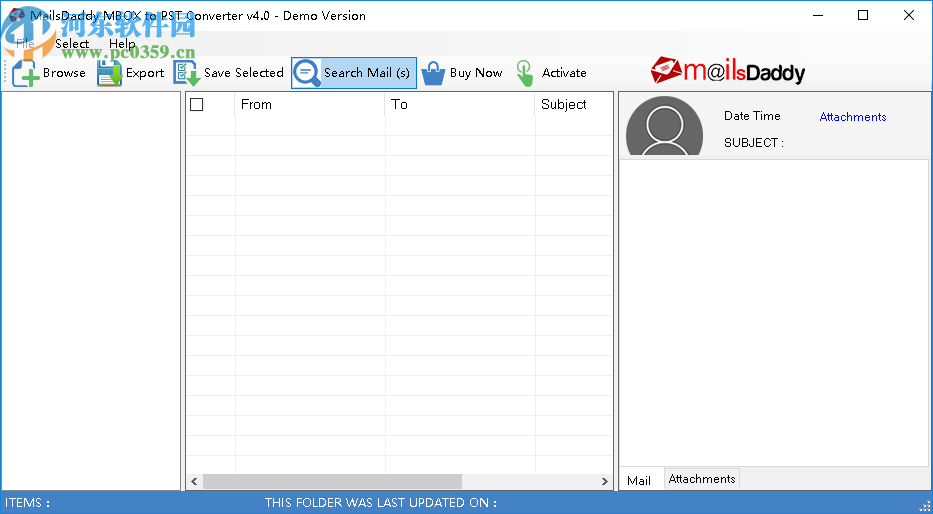Click the right arrow of the horizontal scrollbar

605,481
